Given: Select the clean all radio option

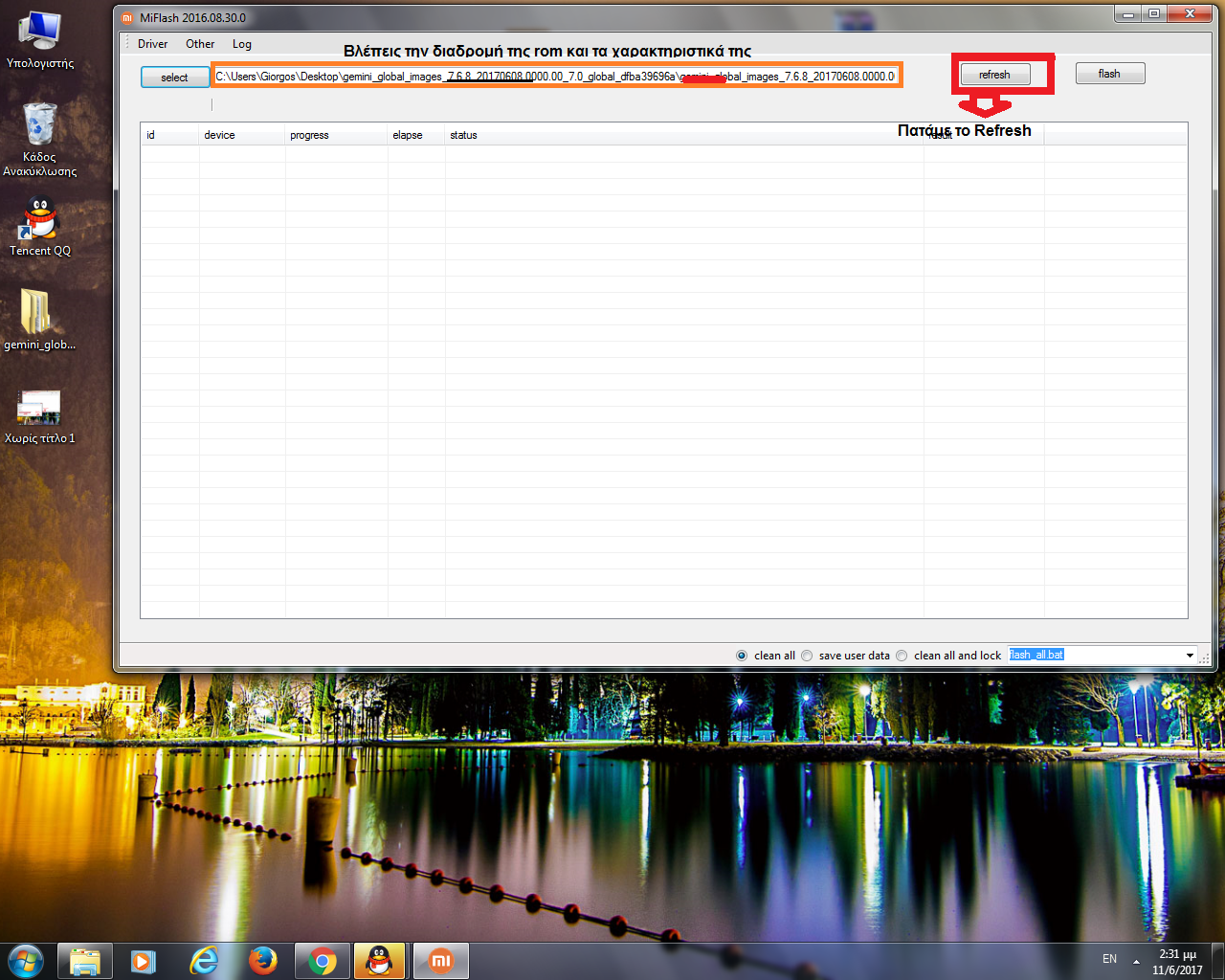Looking at the screenshot, I should click(x=766, y=656).
